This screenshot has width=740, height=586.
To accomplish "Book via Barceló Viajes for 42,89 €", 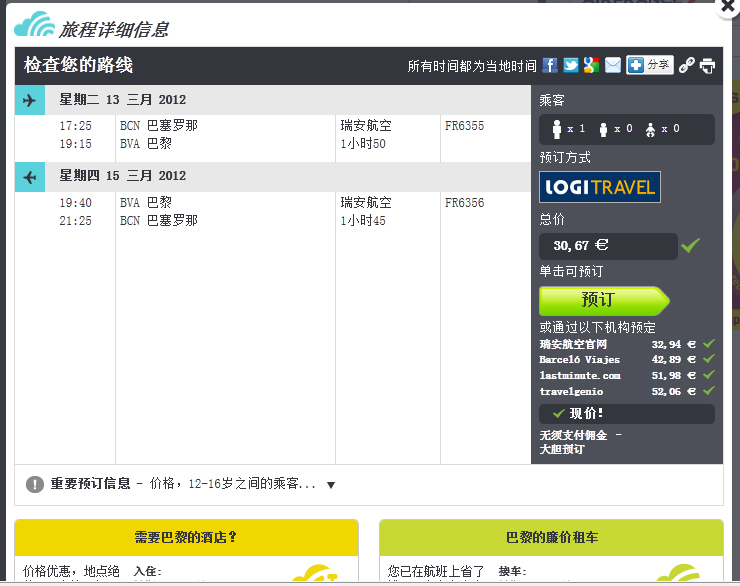I will (x=627, y=360).
